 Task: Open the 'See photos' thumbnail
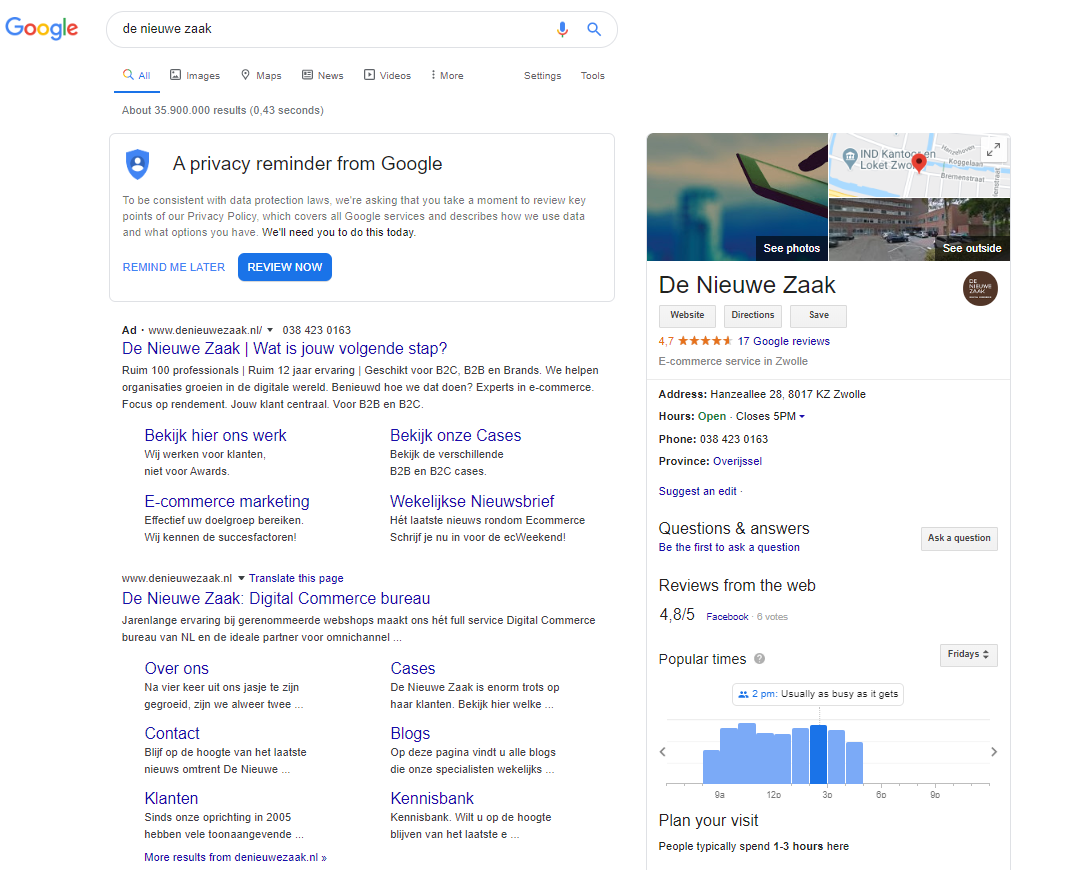[737, 197]
